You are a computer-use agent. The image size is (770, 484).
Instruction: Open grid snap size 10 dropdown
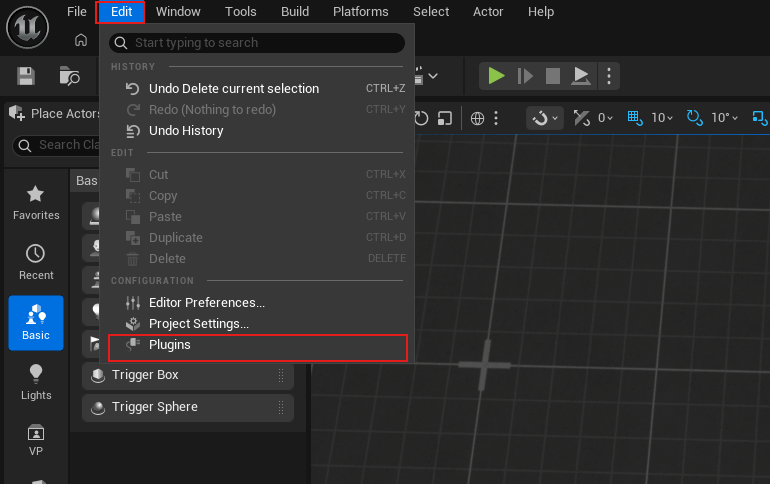[x=663, y=118]
